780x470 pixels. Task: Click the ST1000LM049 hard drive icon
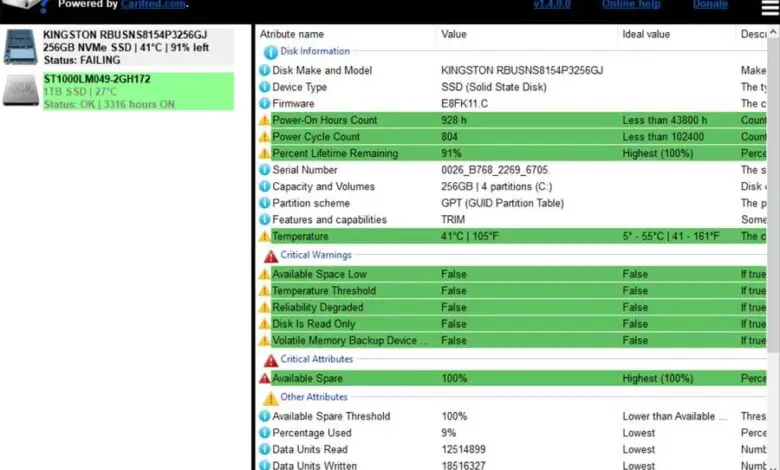click(20, 91)
